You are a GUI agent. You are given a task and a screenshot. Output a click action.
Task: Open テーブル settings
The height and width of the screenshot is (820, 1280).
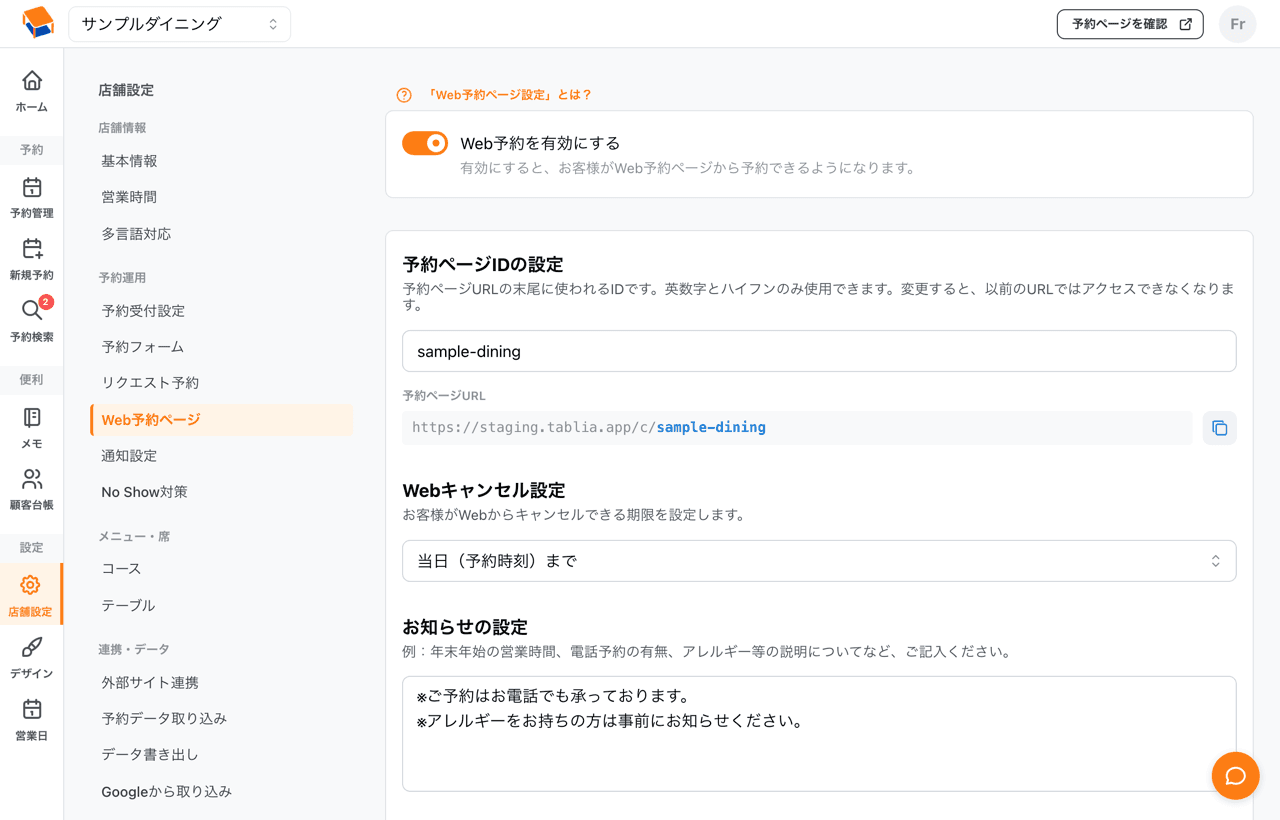point(128,605)
